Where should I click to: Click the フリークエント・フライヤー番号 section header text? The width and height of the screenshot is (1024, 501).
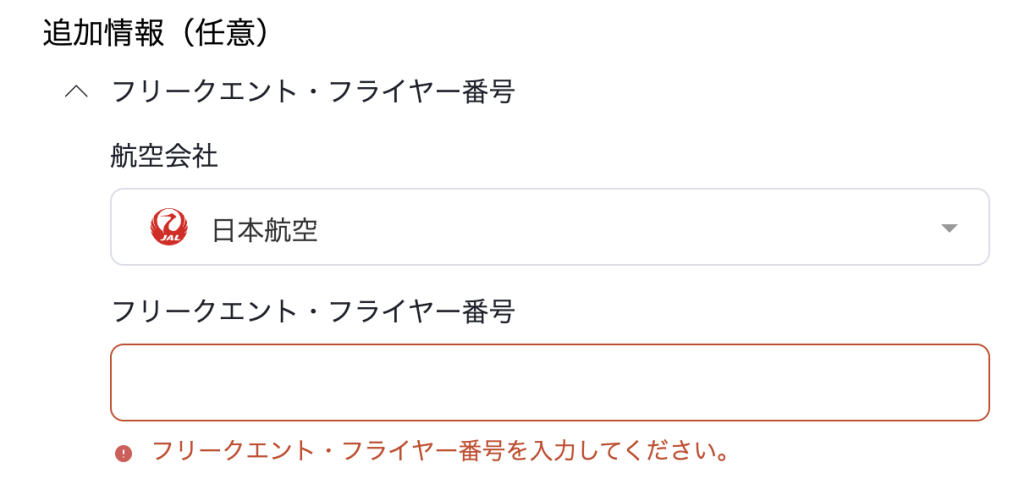pos(312,93)
